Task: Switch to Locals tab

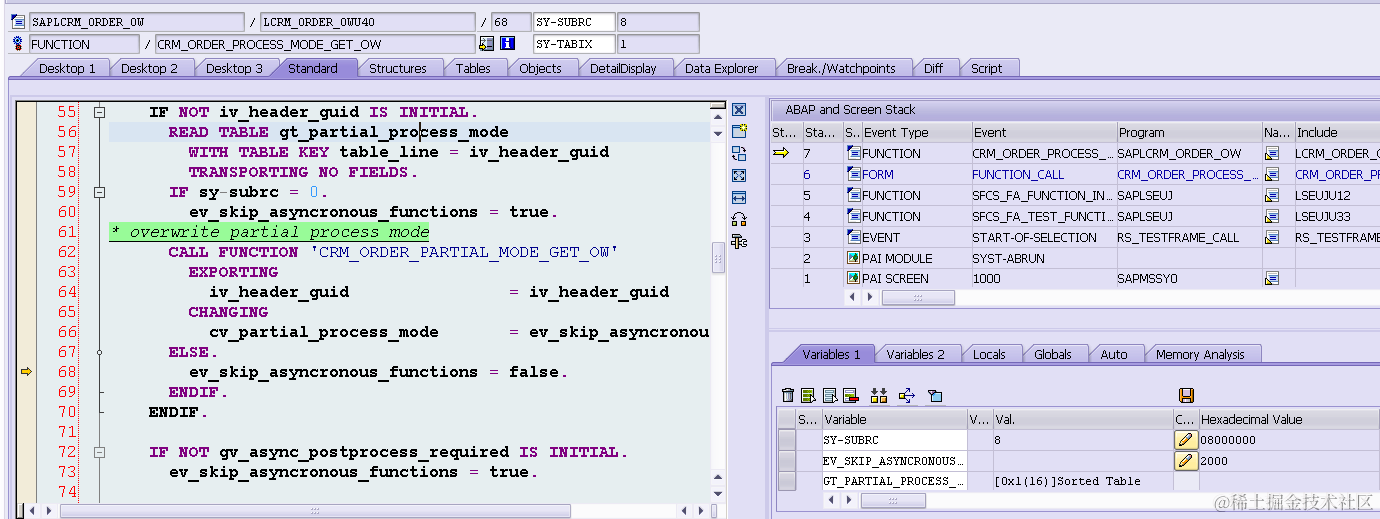Action: tap(989, 354)
